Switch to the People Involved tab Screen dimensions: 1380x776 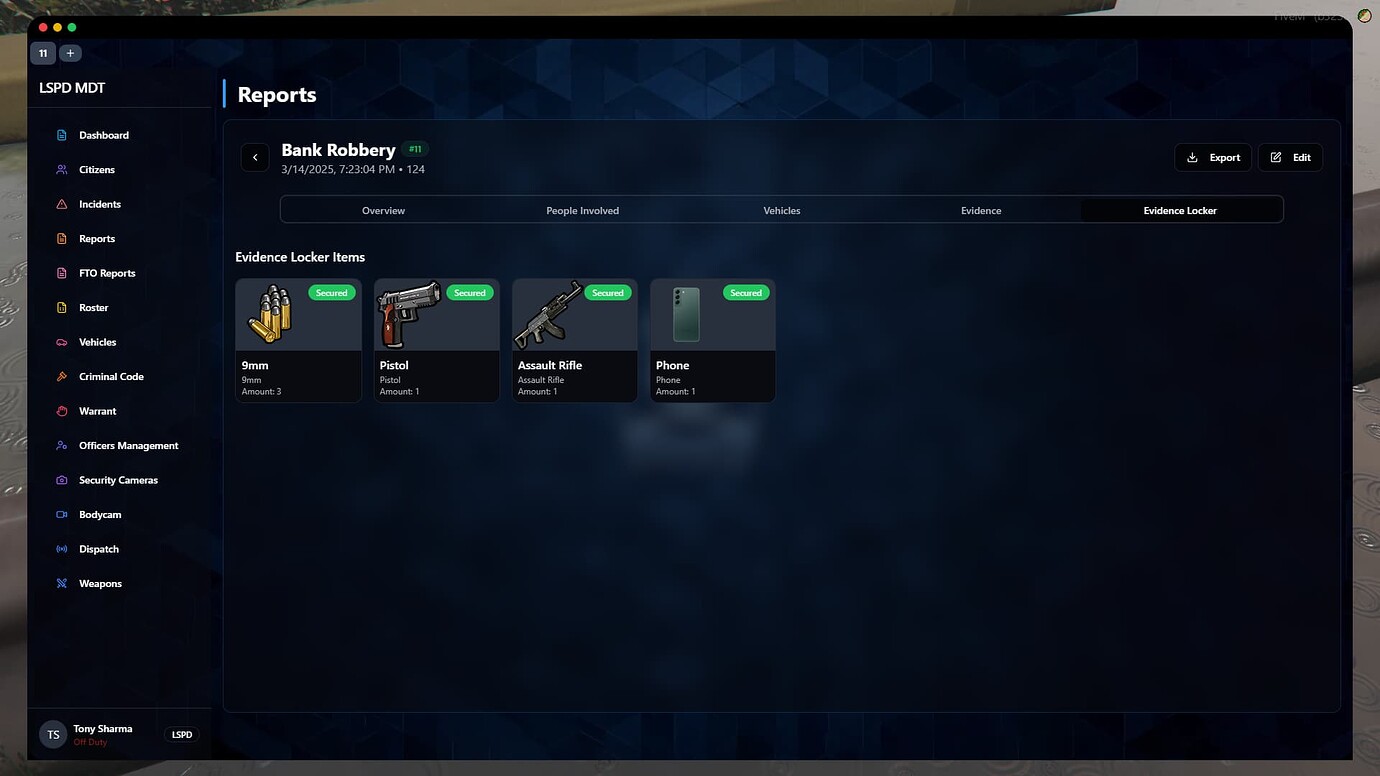pyautogui.click(x=582, y=210)
